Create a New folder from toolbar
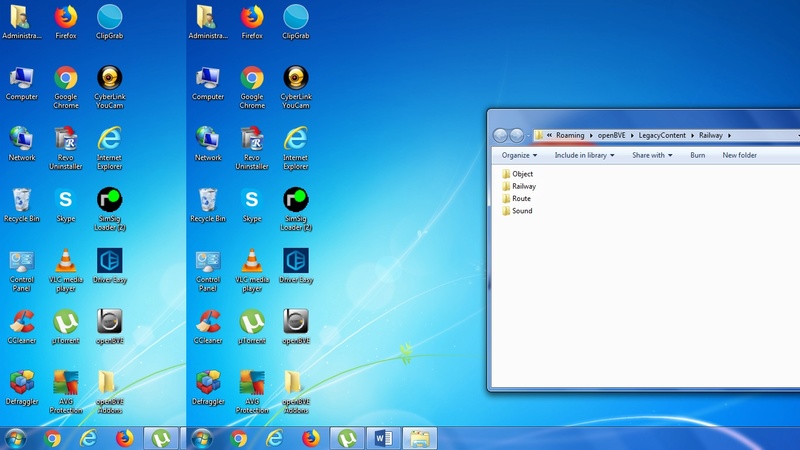Screen dimensions: 800x450 [x=739, y=155]
